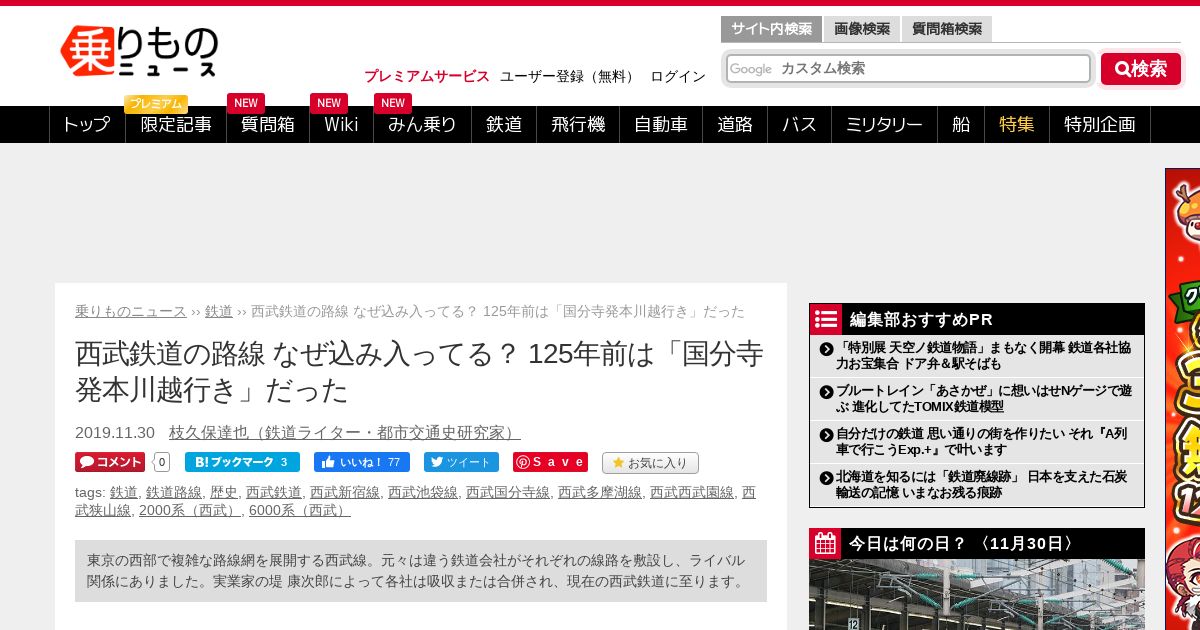
Task: Open the 船 navigation item
Action: coord(961,124)
